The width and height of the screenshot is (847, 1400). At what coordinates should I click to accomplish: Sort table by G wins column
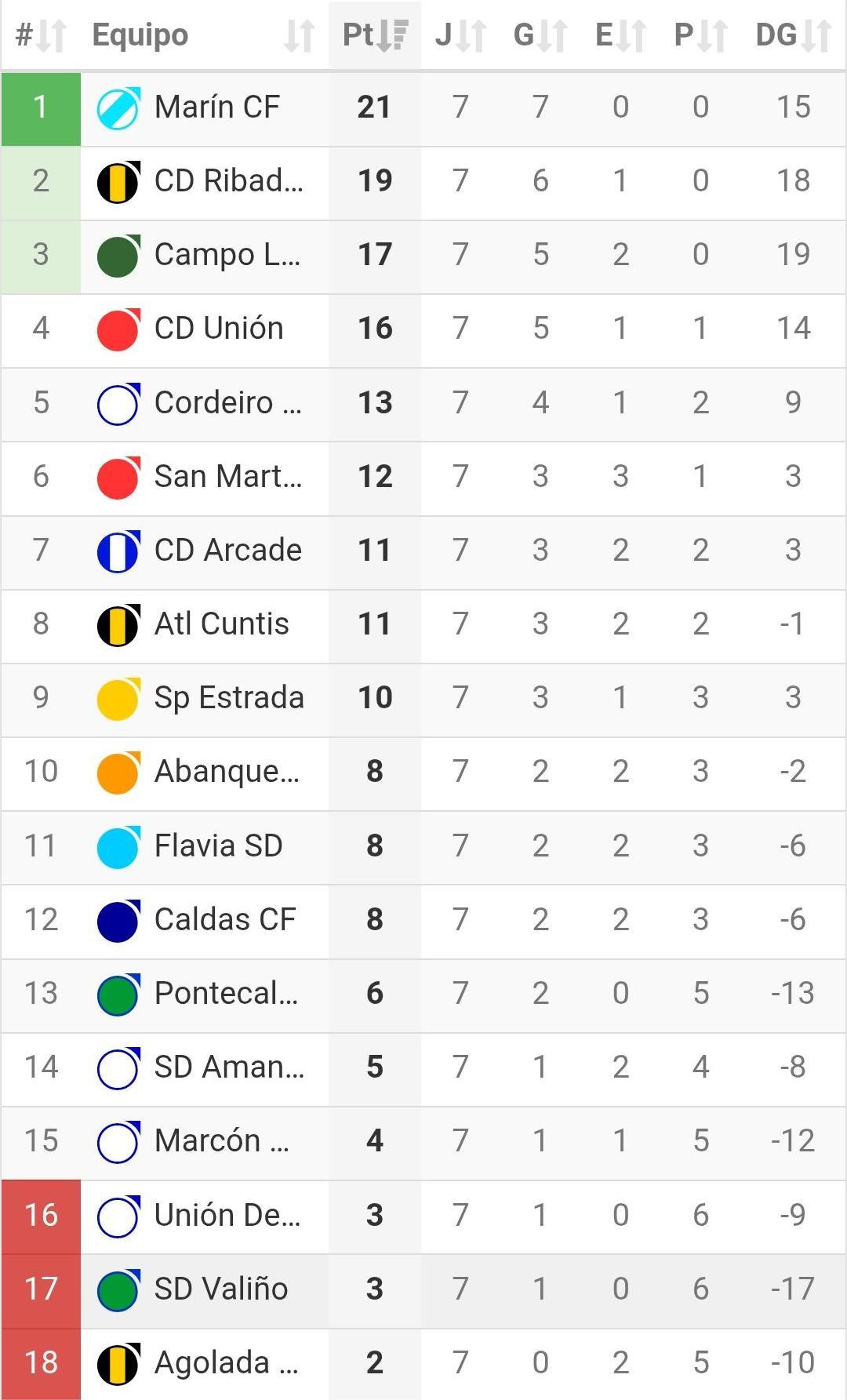tap(540, 35)
